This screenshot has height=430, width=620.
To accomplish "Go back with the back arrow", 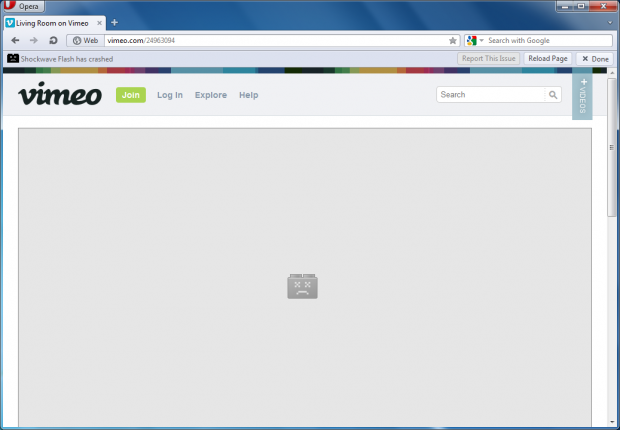I will (x=15, y=41).
